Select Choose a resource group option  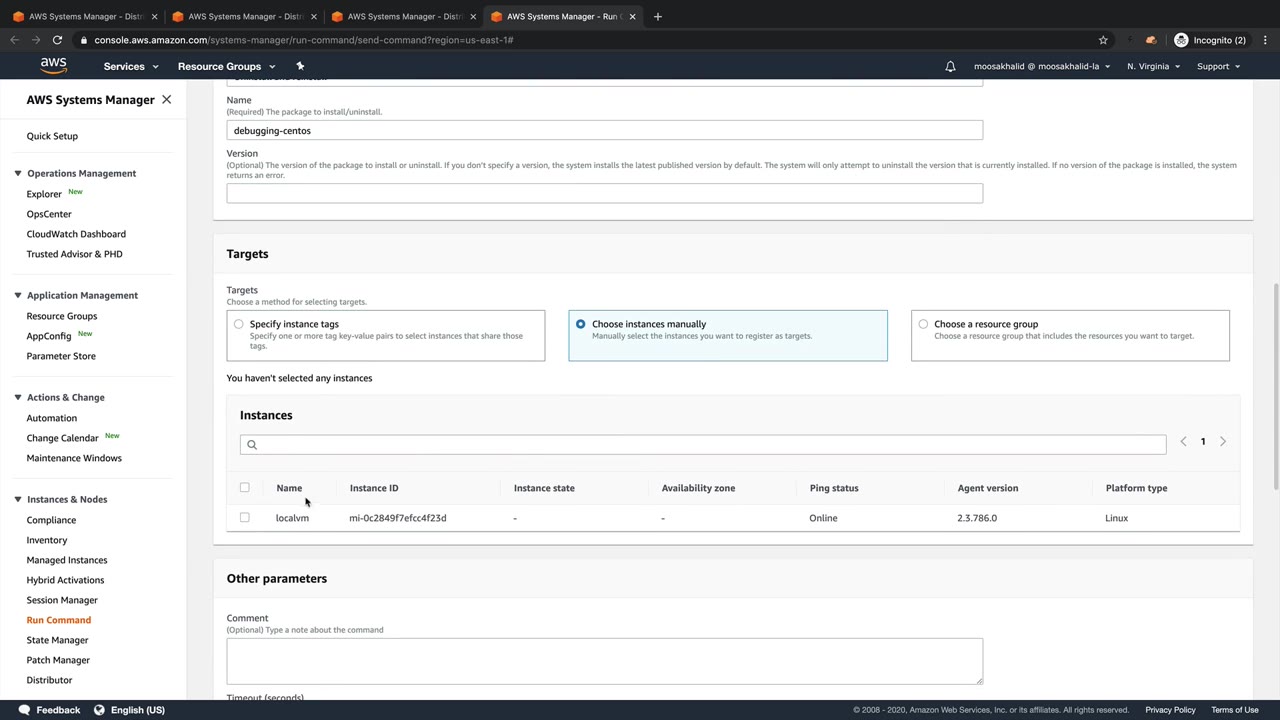923,324
